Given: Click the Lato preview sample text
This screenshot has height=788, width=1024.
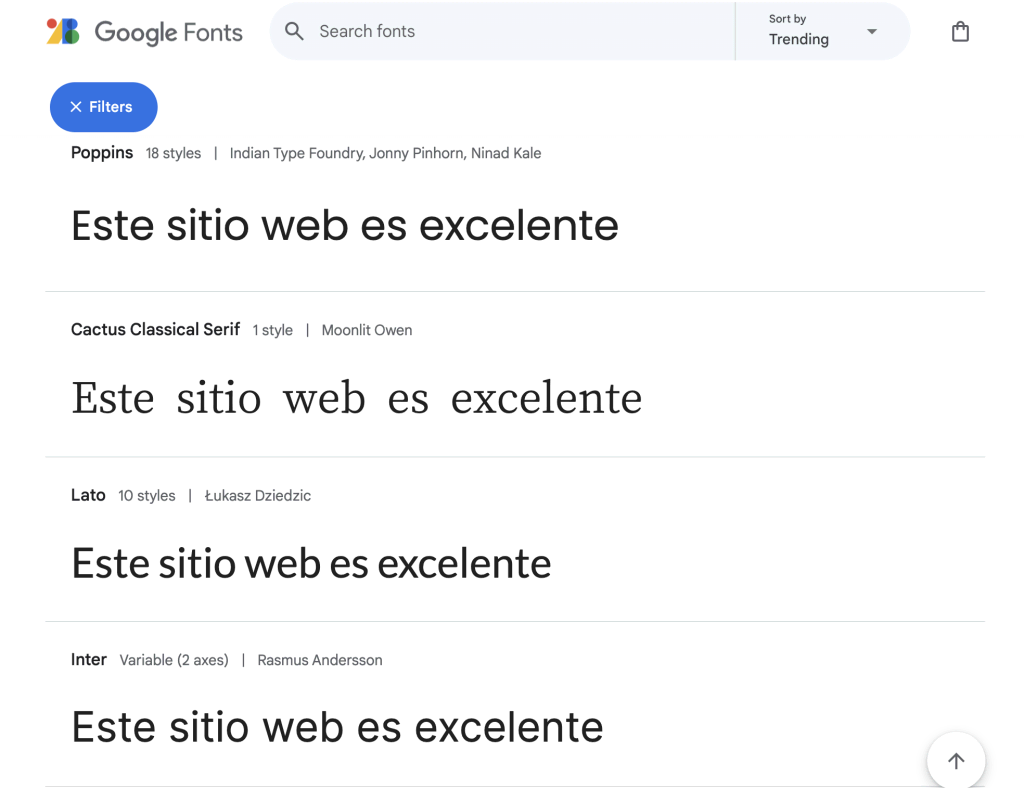Looking at the screenshot, I should (311, 564).
